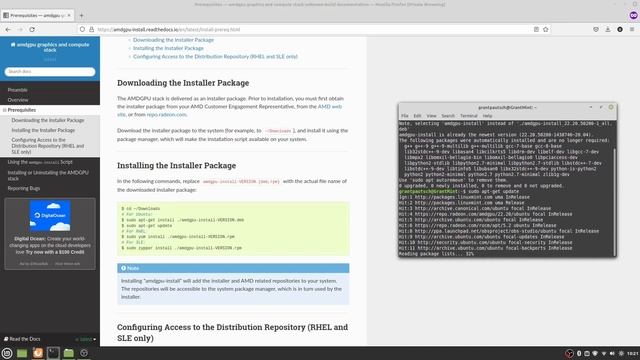Click the OBS tray icon
The image size is (640, 360).
point(569,353)
